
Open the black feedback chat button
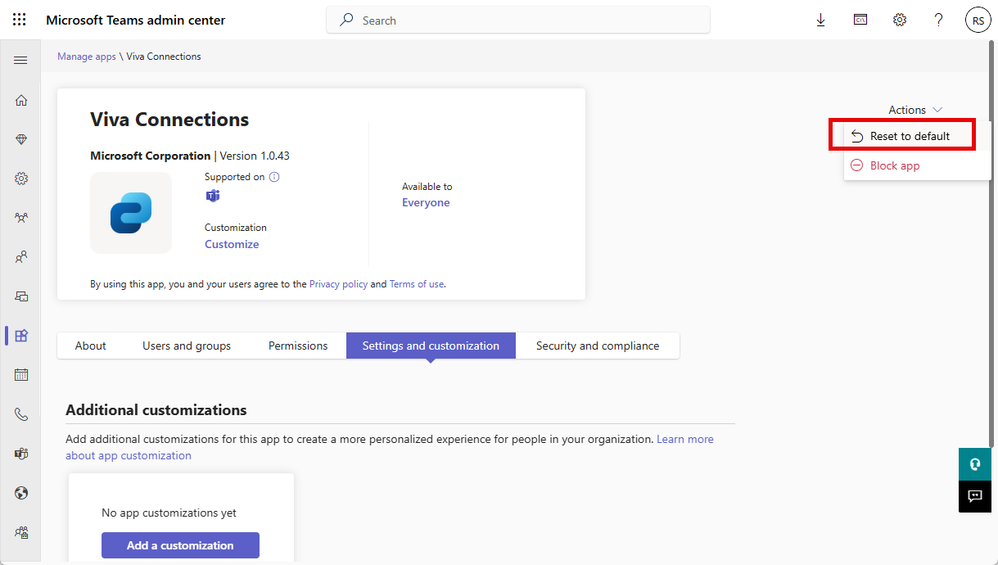(974, 496)
